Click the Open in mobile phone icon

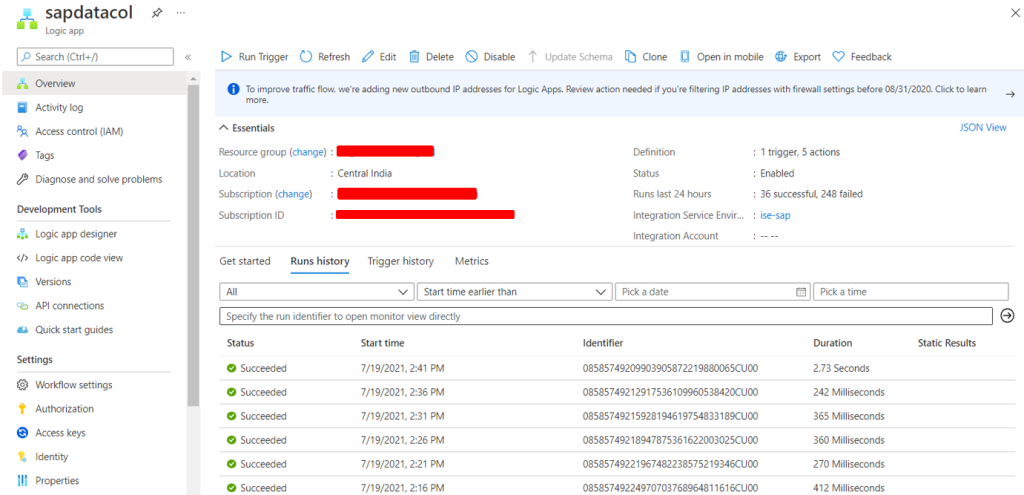[684, 57]
